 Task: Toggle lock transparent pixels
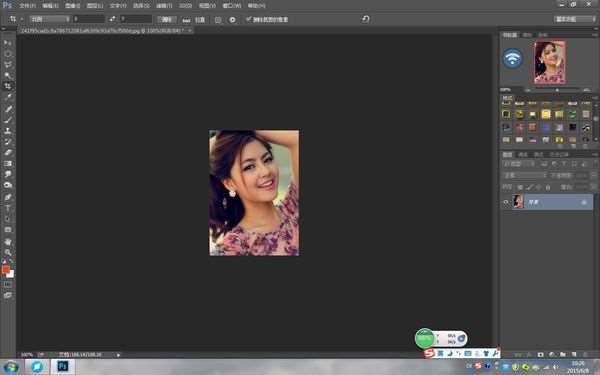click(x=520, y=187)
